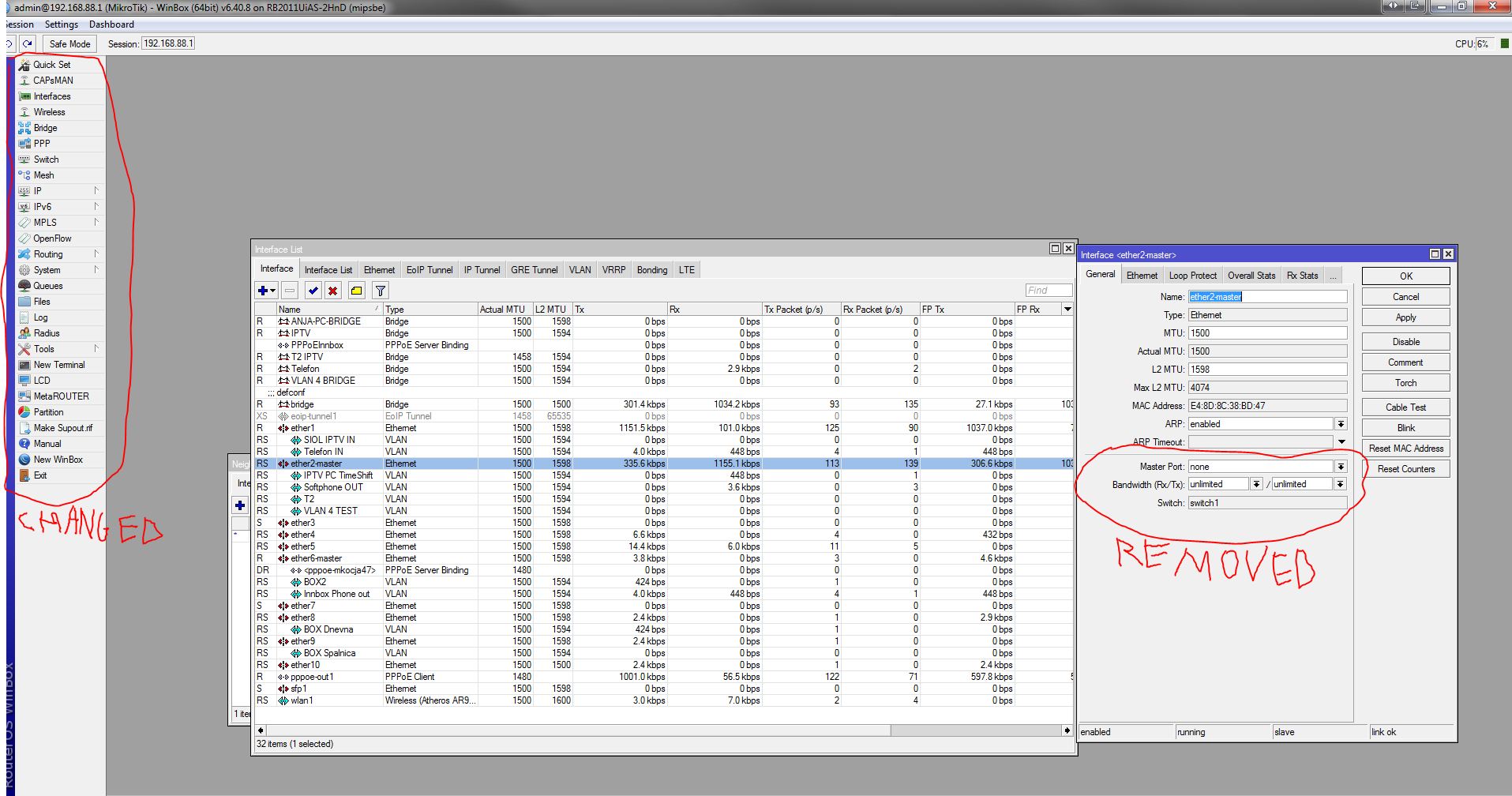
Task: Open Queues menu
Action: tap(48, 286)
